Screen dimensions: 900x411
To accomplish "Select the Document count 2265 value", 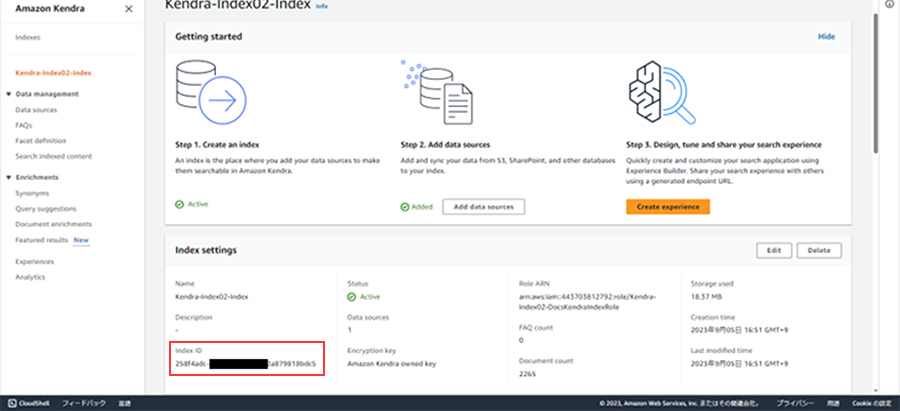I will (x=525, y=374).
